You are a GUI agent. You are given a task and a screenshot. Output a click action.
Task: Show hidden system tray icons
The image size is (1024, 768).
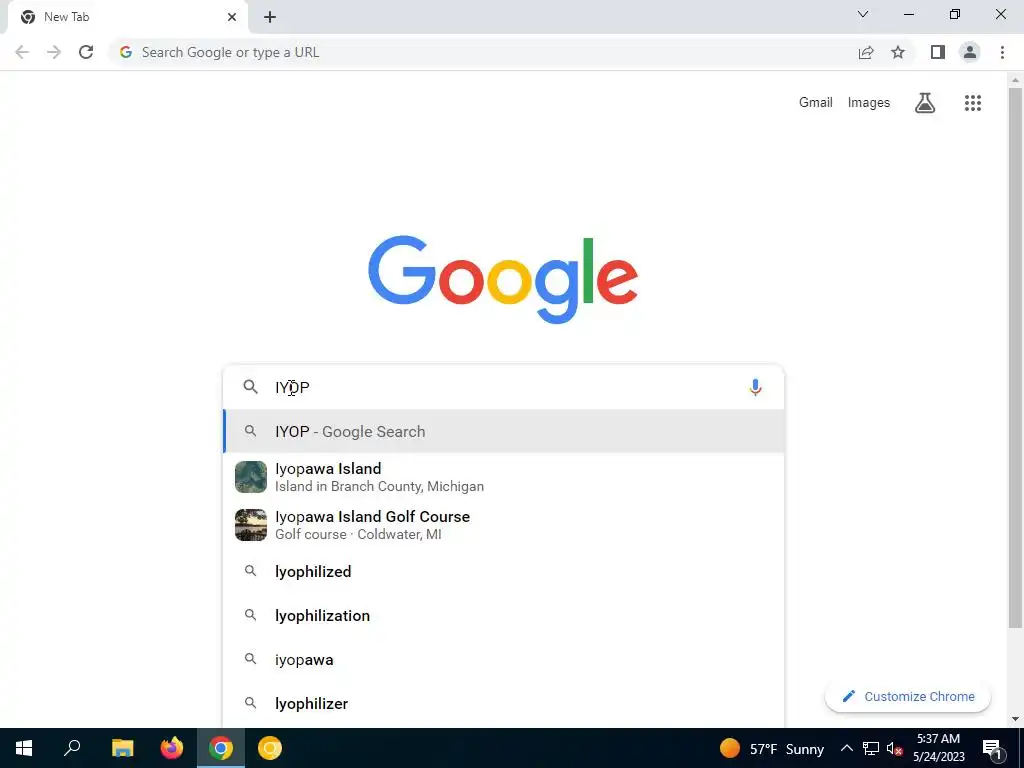pyautogui.click(x=846, y=748)
